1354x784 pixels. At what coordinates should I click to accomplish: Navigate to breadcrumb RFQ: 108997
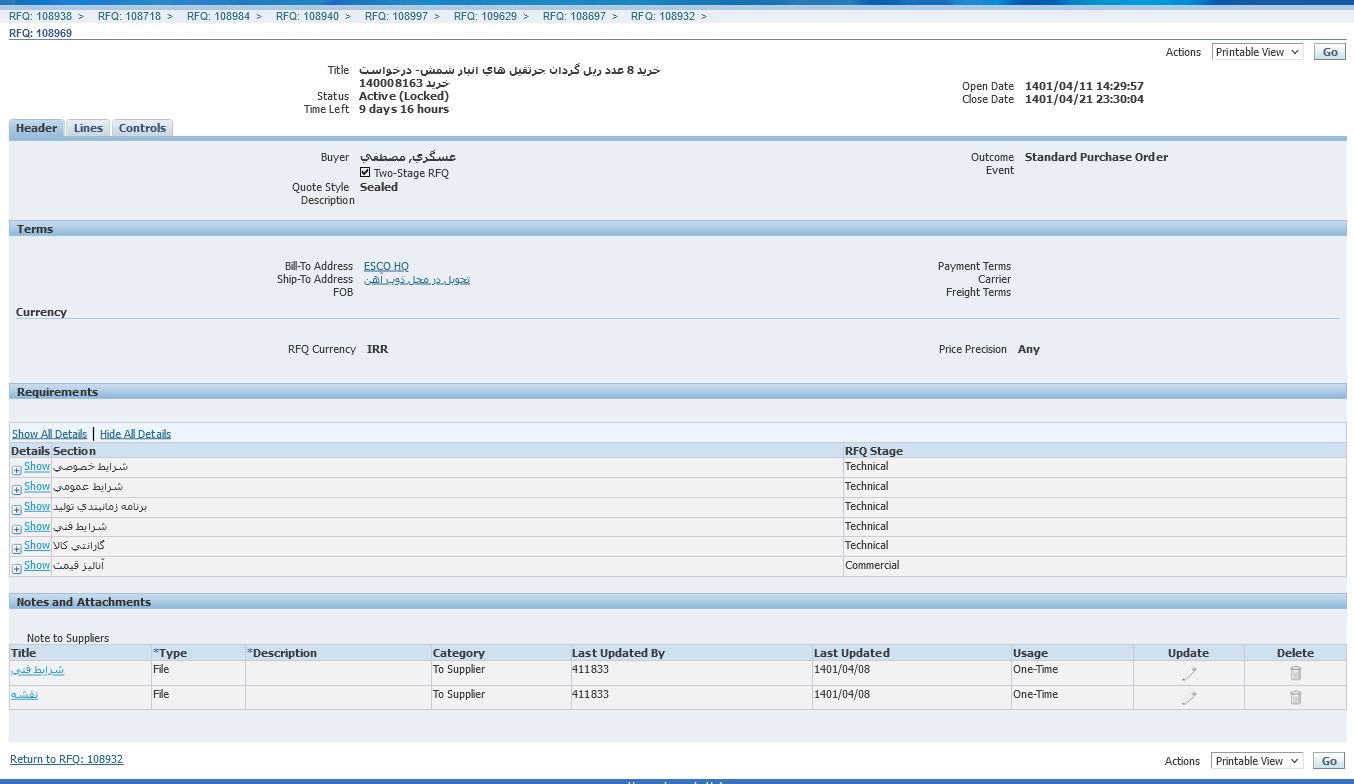(396, 16)
